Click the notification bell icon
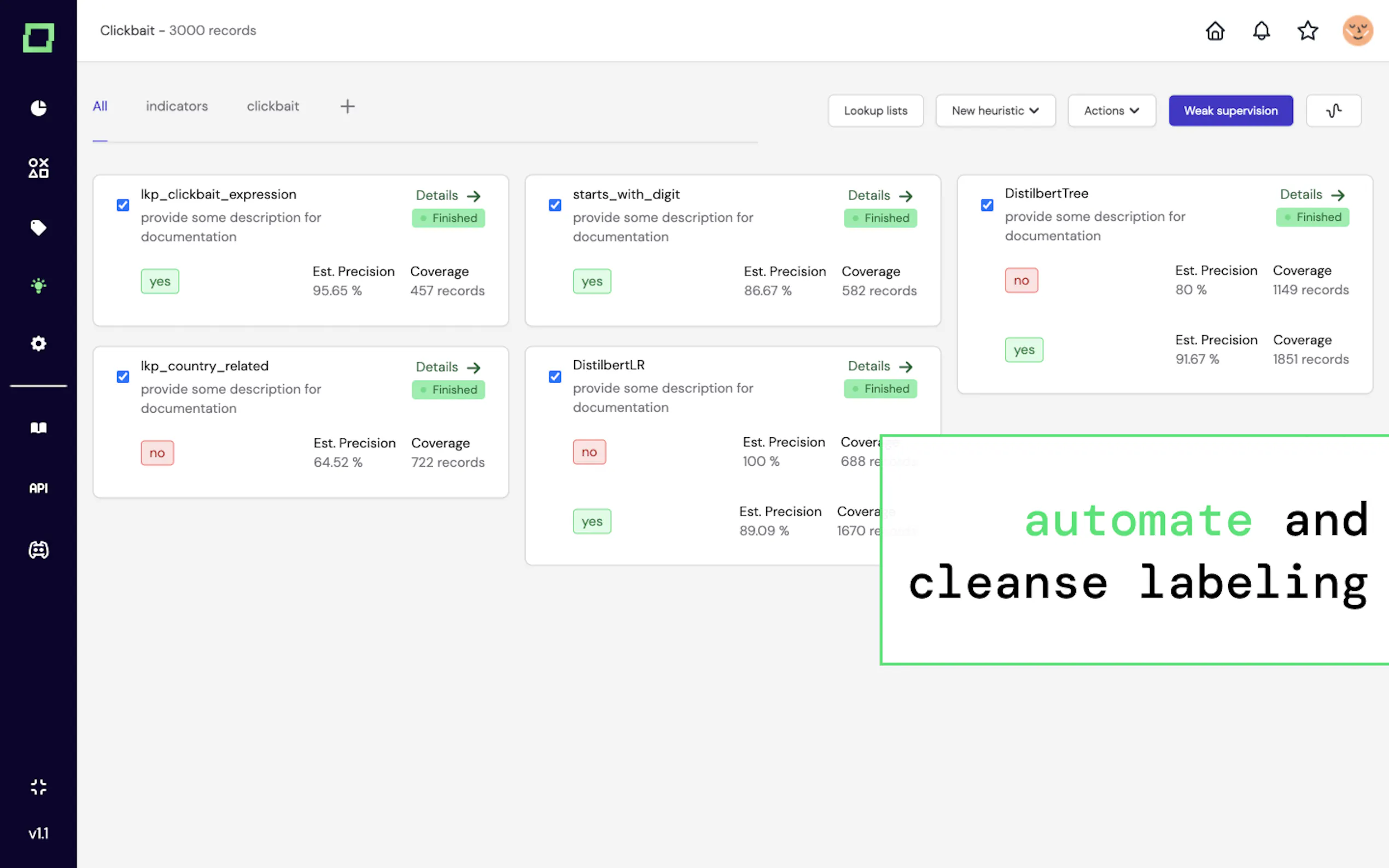 pos(1261,31)
